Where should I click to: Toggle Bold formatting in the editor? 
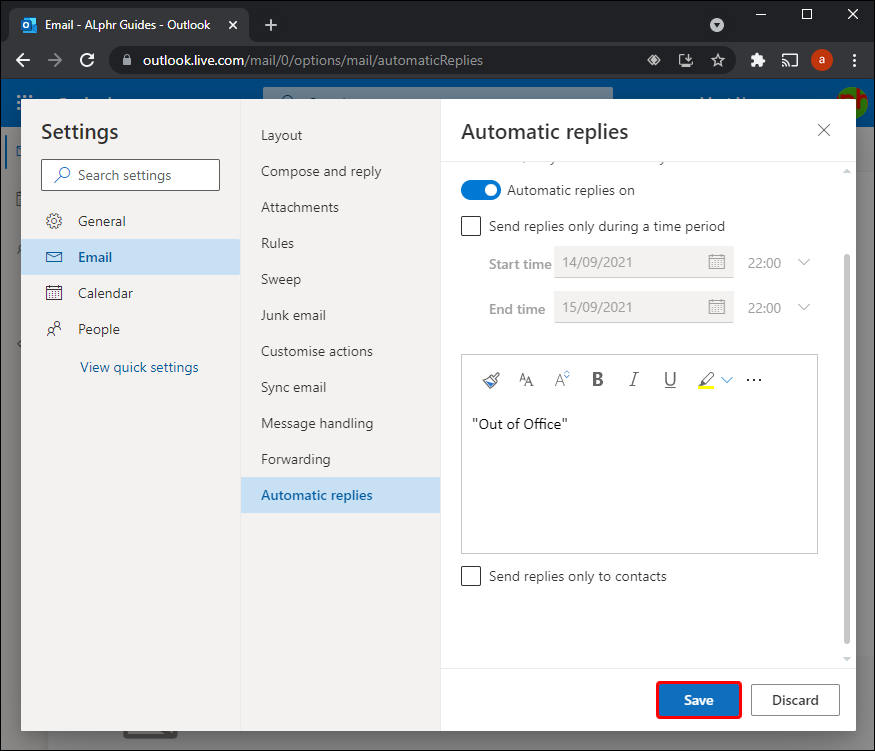[x=598, y=380]
